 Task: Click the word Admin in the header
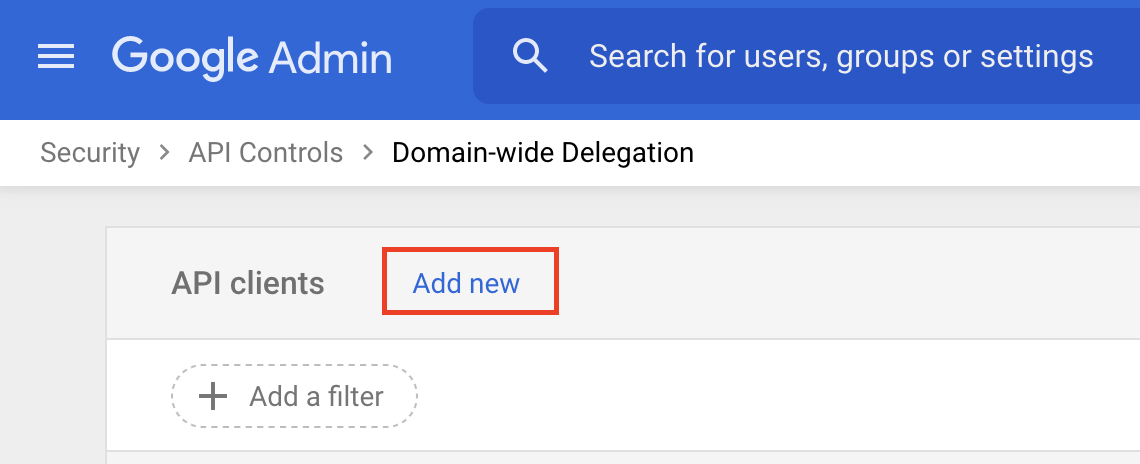pyautogui.click(x=331, y=57)
